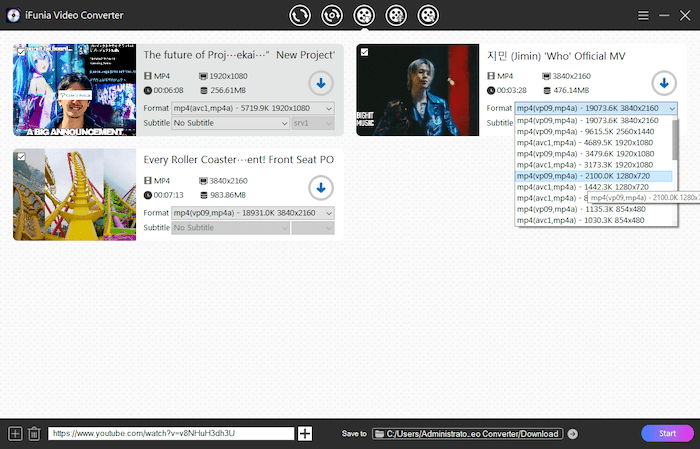Open output folder using arrow beside save path
The width and height of the screenshot is (700, 449).
(x=572, y=433)
